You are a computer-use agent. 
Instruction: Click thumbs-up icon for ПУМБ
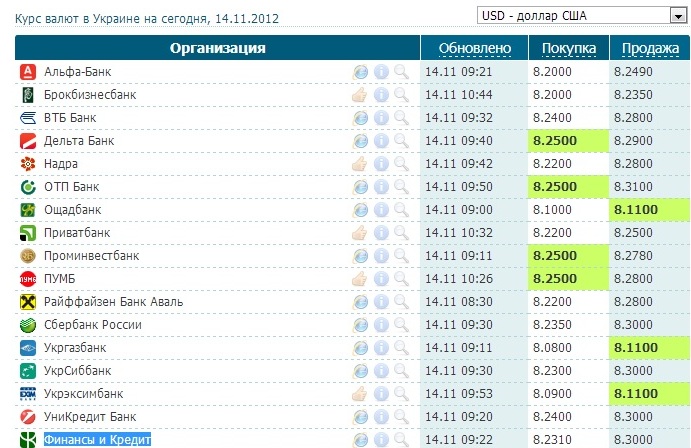pos(360,279)
